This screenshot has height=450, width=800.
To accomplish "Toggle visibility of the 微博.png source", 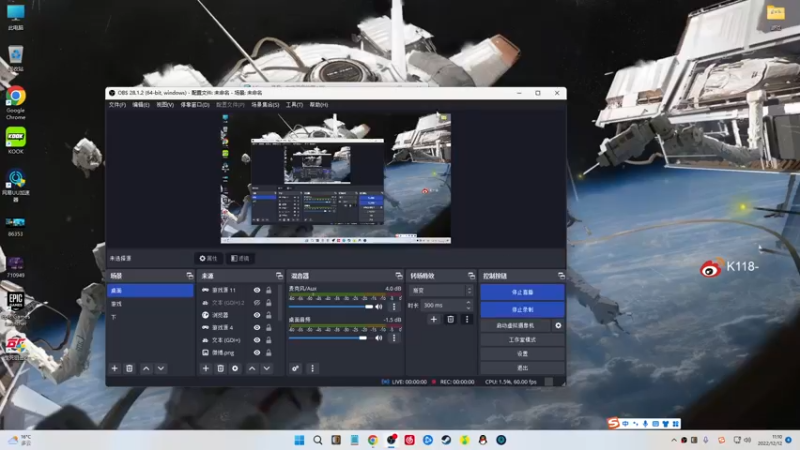I will pyautogui.click(x=257, y=353).
